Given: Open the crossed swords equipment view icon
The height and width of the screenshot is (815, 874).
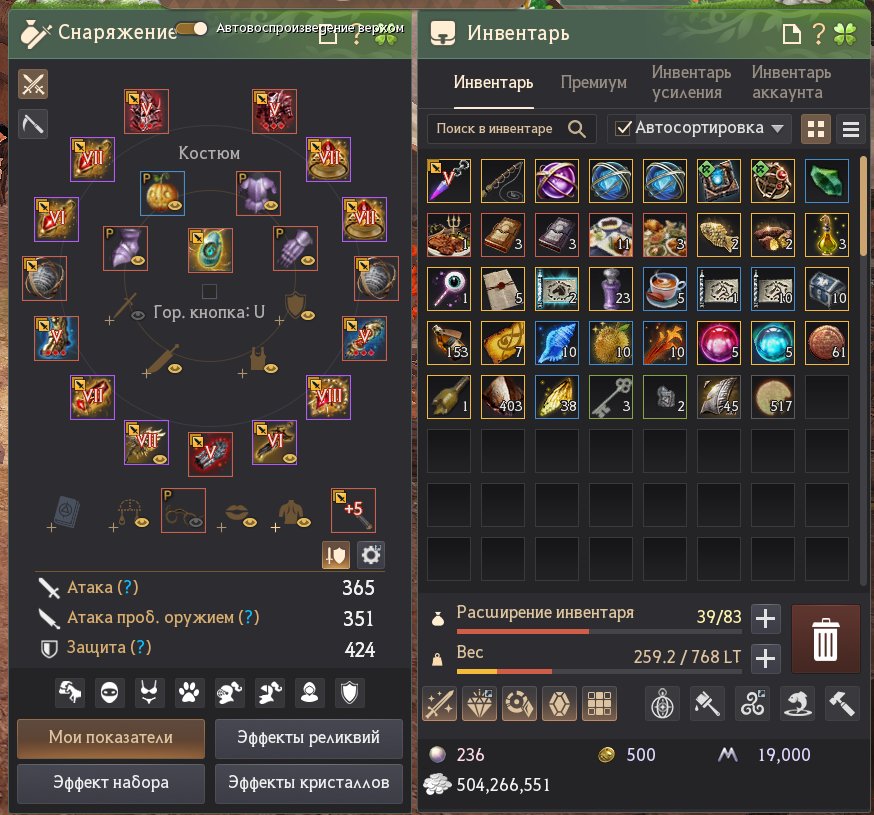Looking at the screenshot, I should click(x=33, y=84).
